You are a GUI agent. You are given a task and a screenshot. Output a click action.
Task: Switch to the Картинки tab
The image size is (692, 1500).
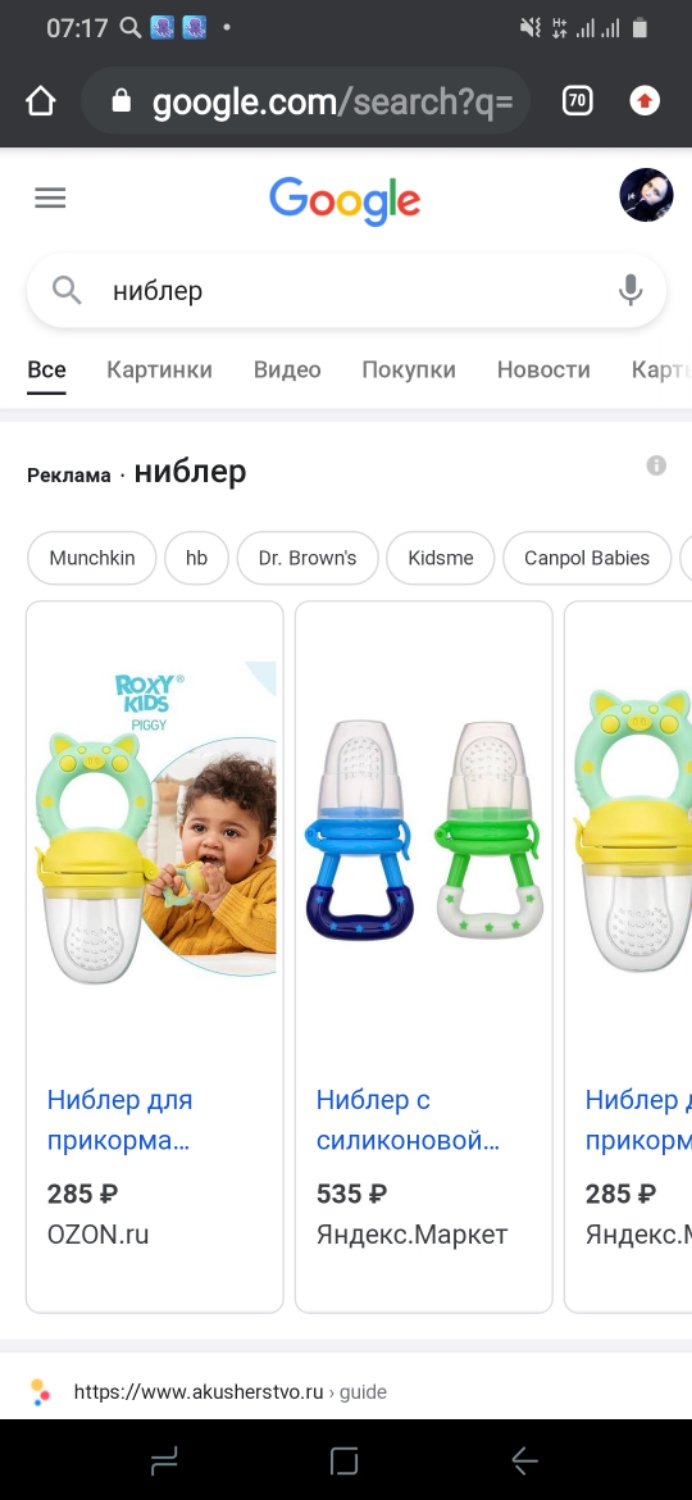point(160,370)
